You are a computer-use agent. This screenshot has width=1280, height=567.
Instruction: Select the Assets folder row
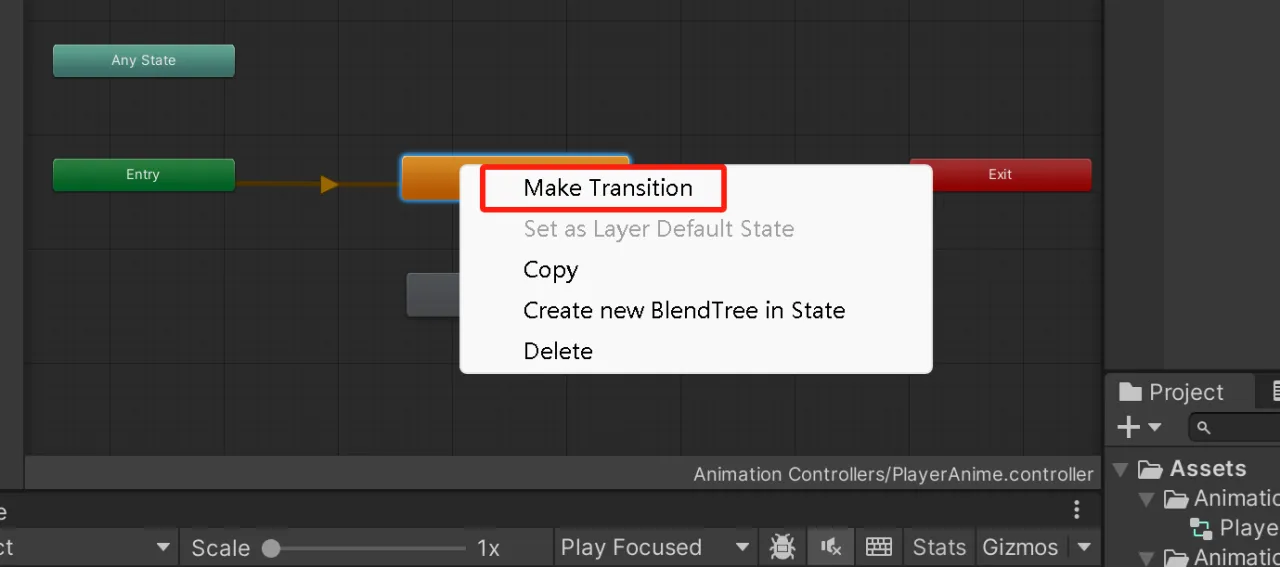coord(1195,469)
